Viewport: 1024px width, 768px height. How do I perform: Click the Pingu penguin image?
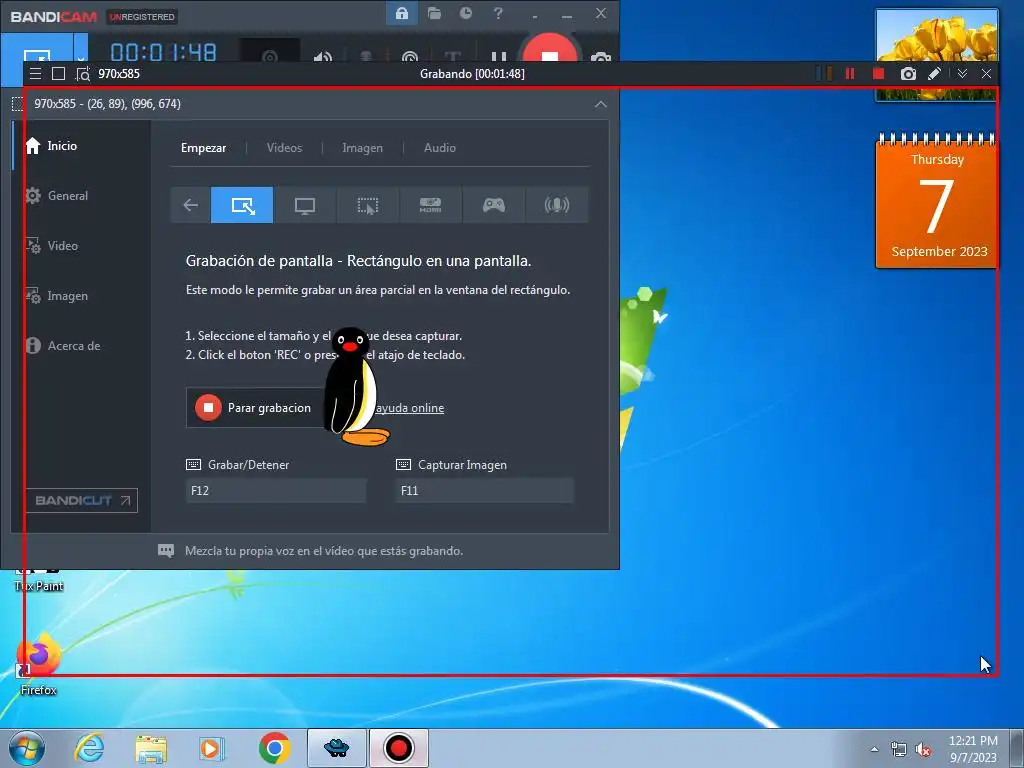tap(355, 387)
